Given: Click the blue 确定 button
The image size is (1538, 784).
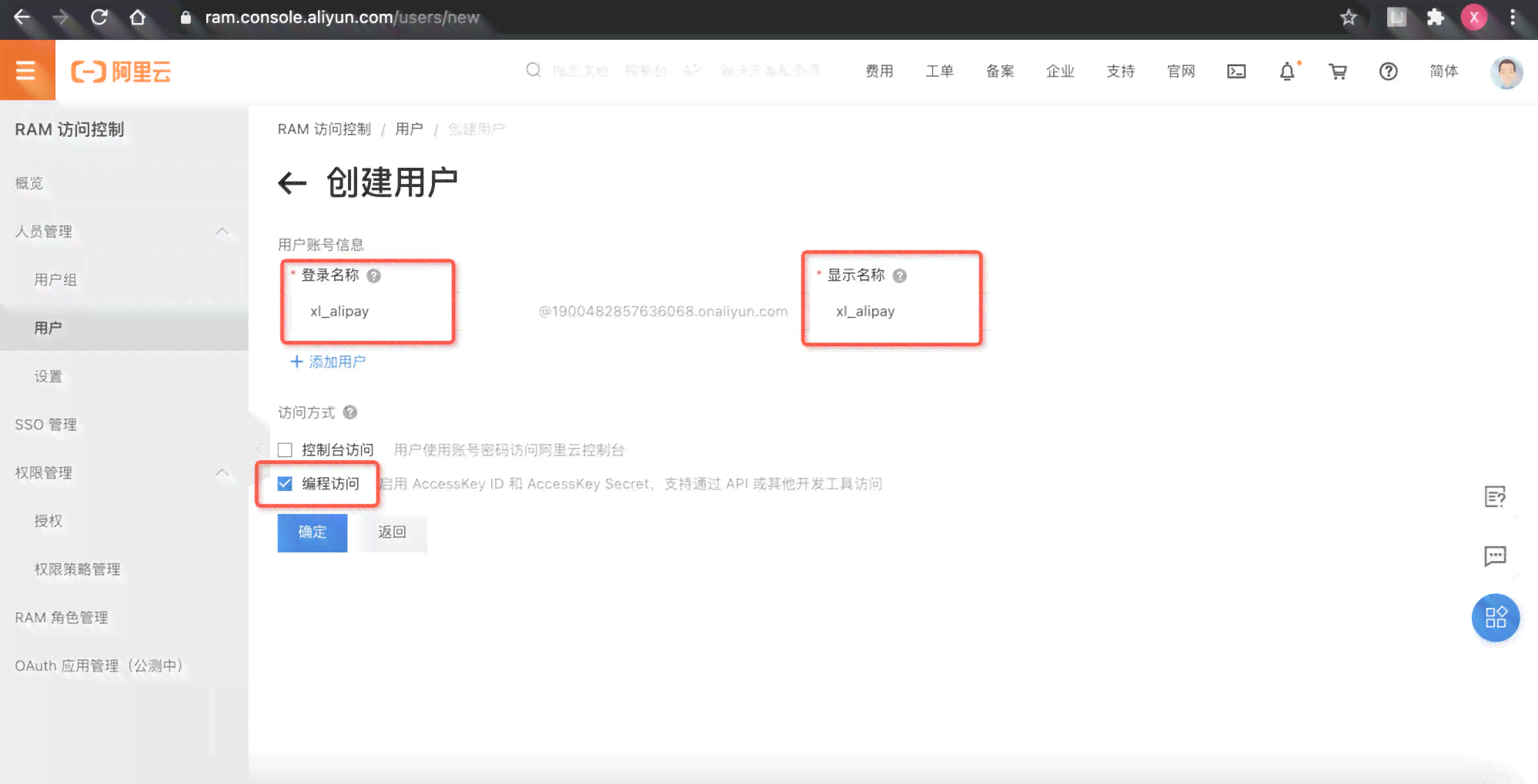Looking at the screenshot, I should (313, 532).
